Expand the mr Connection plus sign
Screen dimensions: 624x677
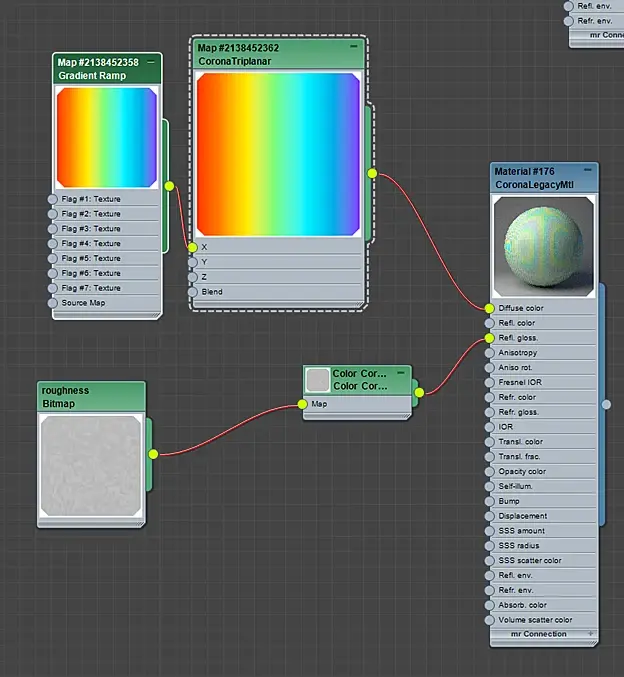pos(590,633)
